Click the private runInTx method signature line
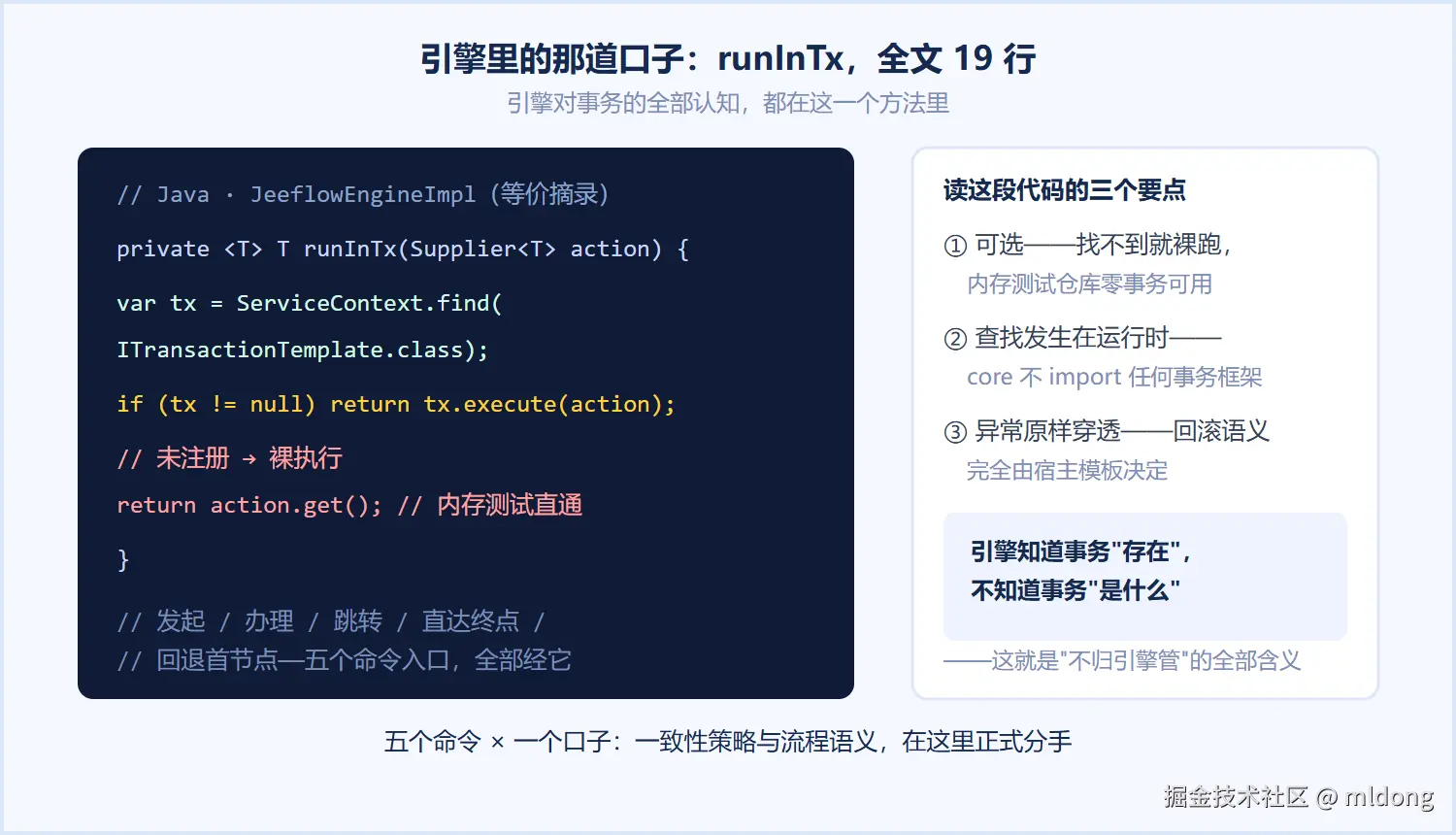Screen dimensions: 1456x835 (x=403, y=249)
